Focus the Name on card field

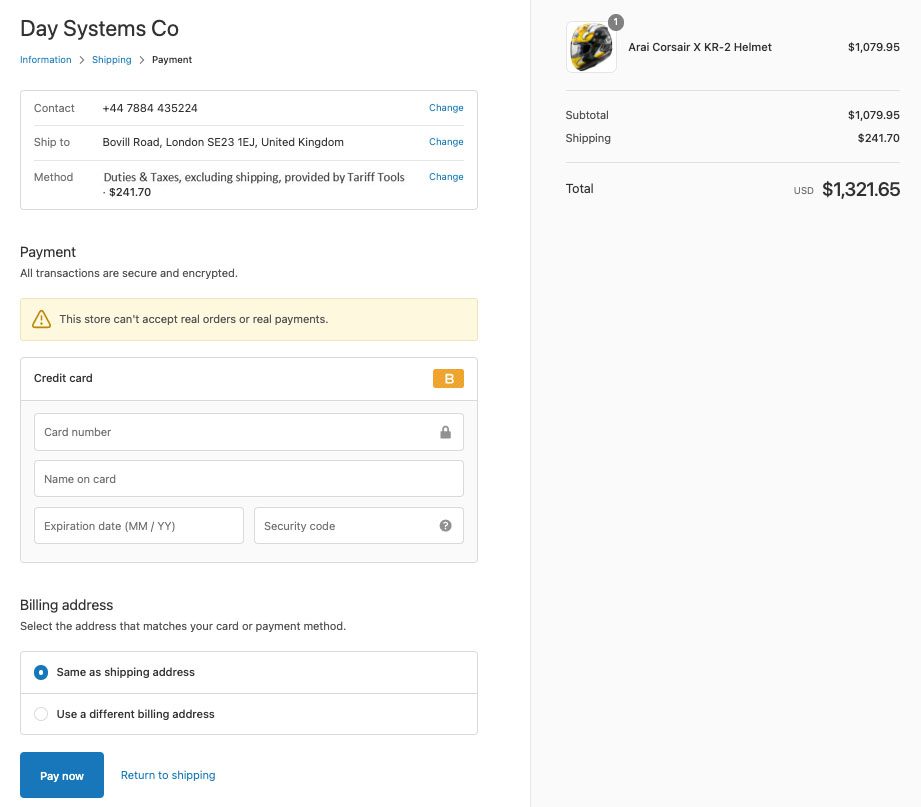[x=248, y=479]
